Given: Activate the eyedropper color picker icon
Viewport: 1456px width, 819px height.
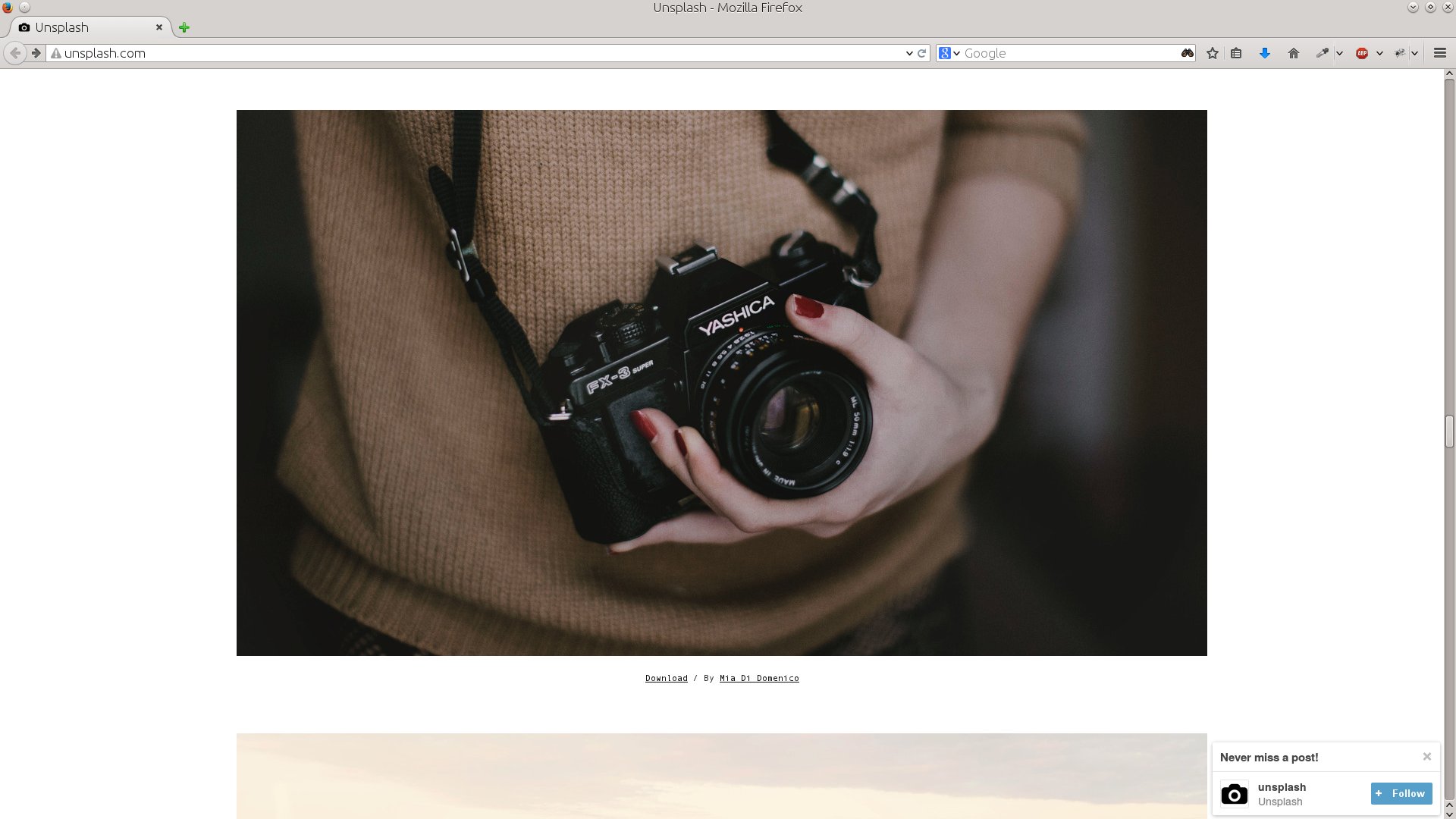Looking at the screenshot, I should (x=1322, y=53).
